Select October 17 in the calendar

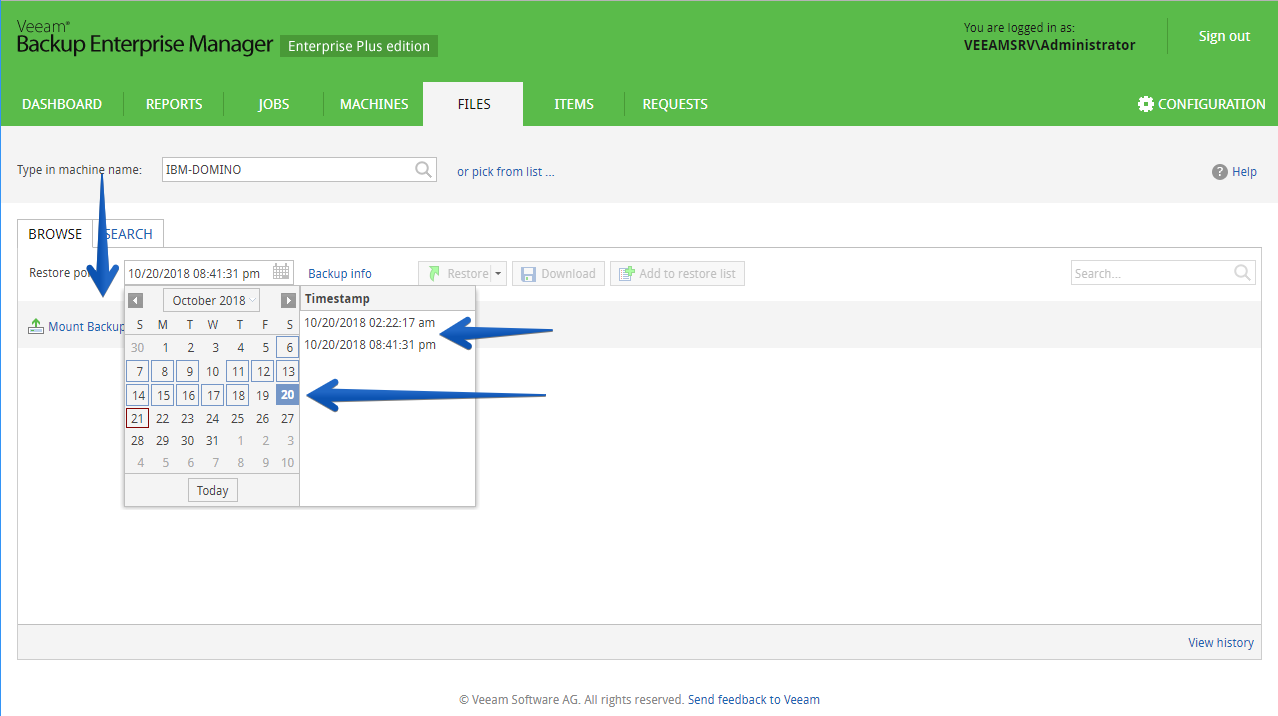212,395
